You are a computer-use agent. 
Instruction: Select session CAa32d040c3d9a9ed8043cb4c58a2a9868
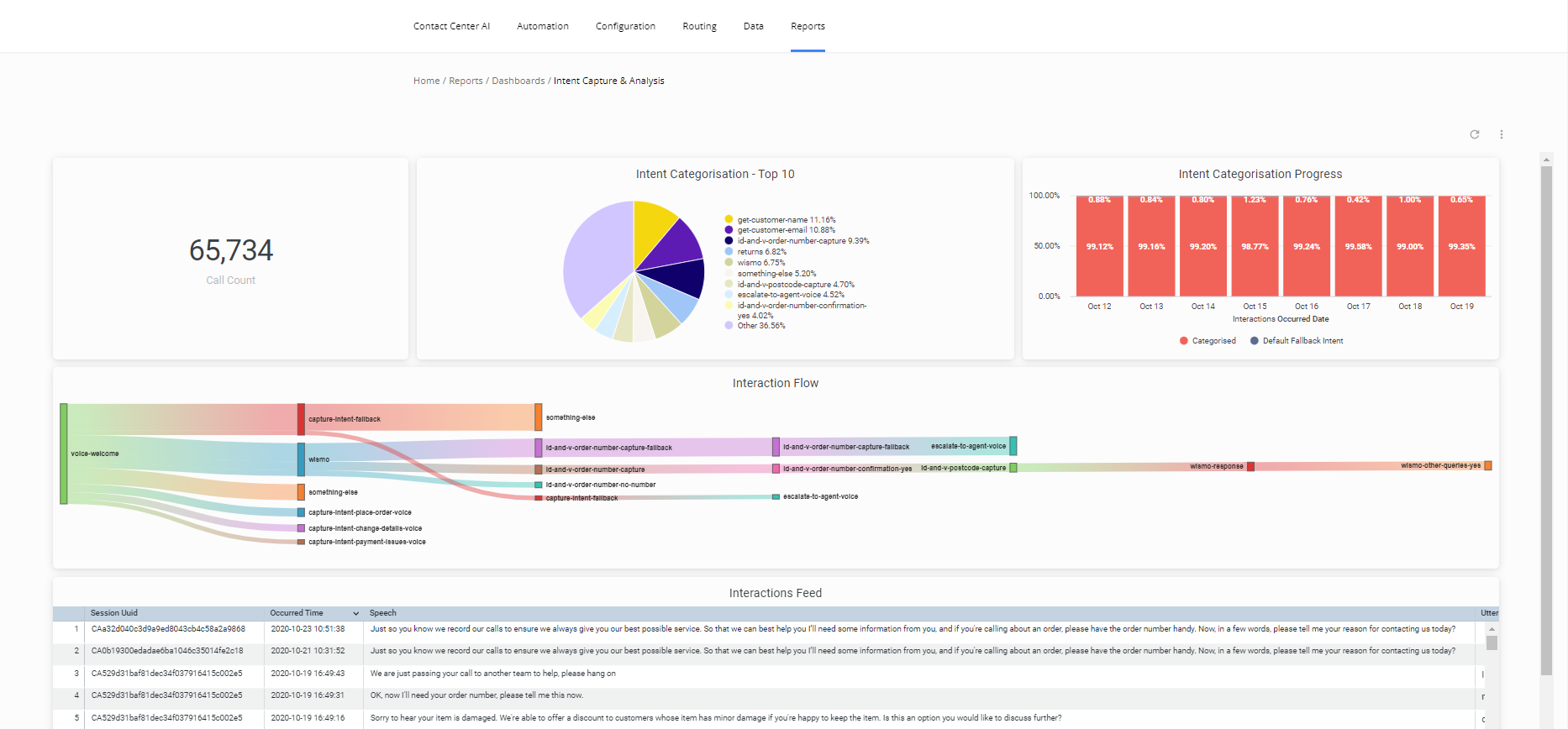click(x=168, y=629)
